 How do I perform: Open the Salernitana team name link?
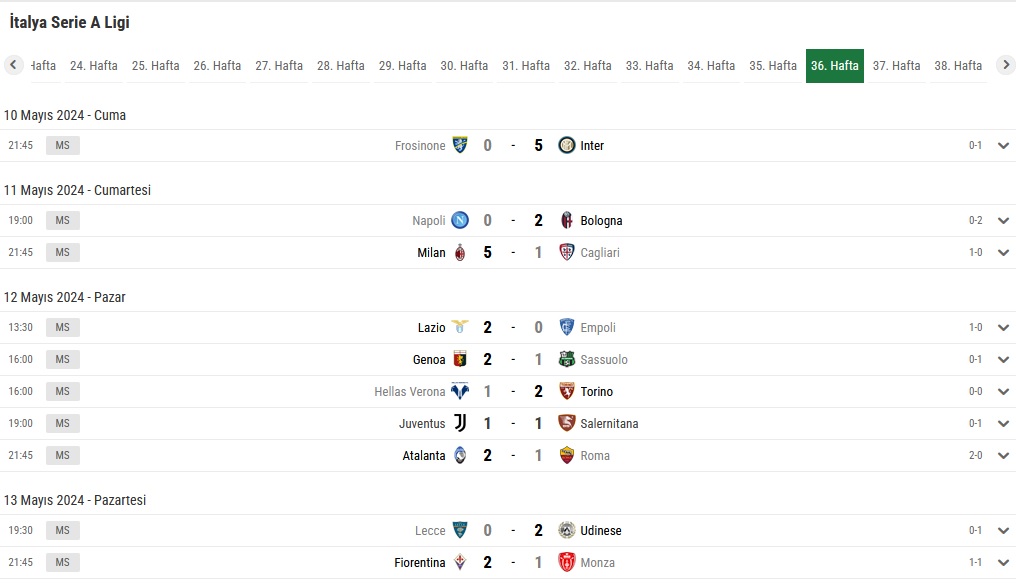click(x=609, y=424)
